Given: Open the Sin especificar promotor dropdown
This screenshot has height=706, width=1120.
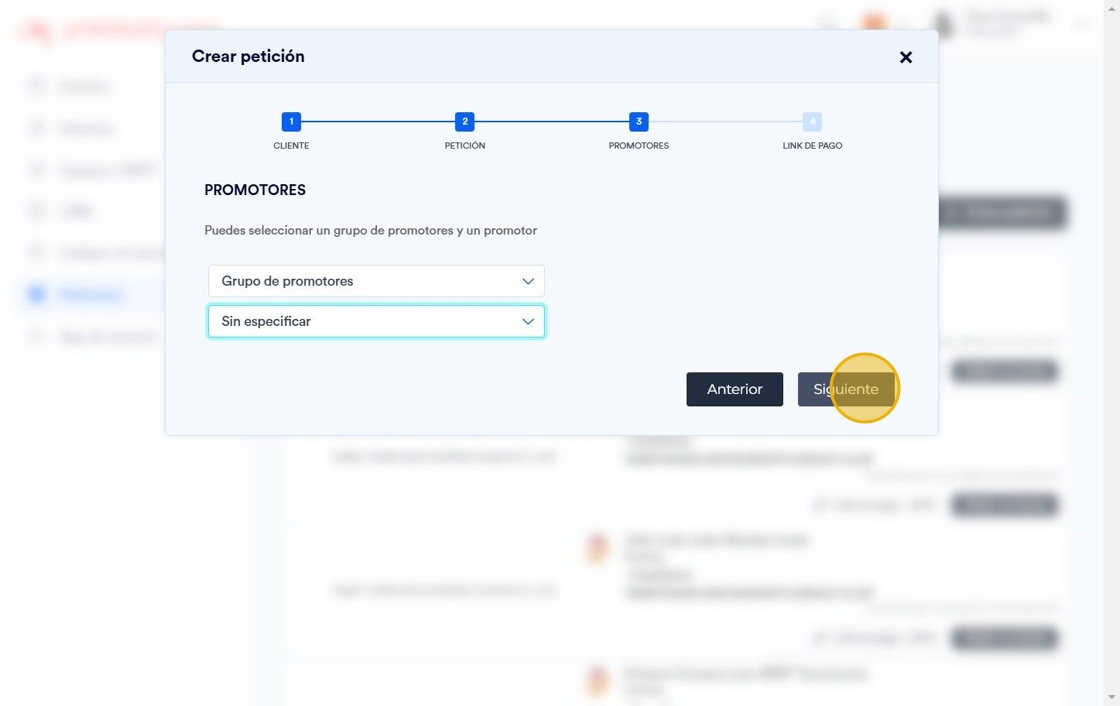Looking at the screenshot, I should [376, 322].
